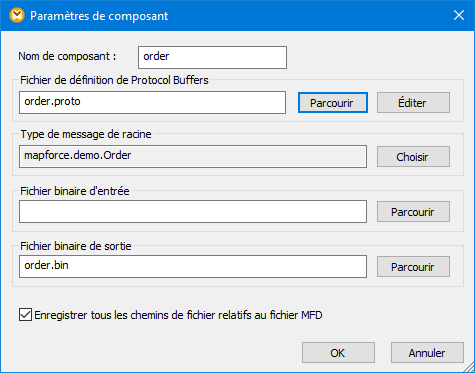
Task: Click the empty Fichier binaire d'entrée field
Action: point(193,212)
